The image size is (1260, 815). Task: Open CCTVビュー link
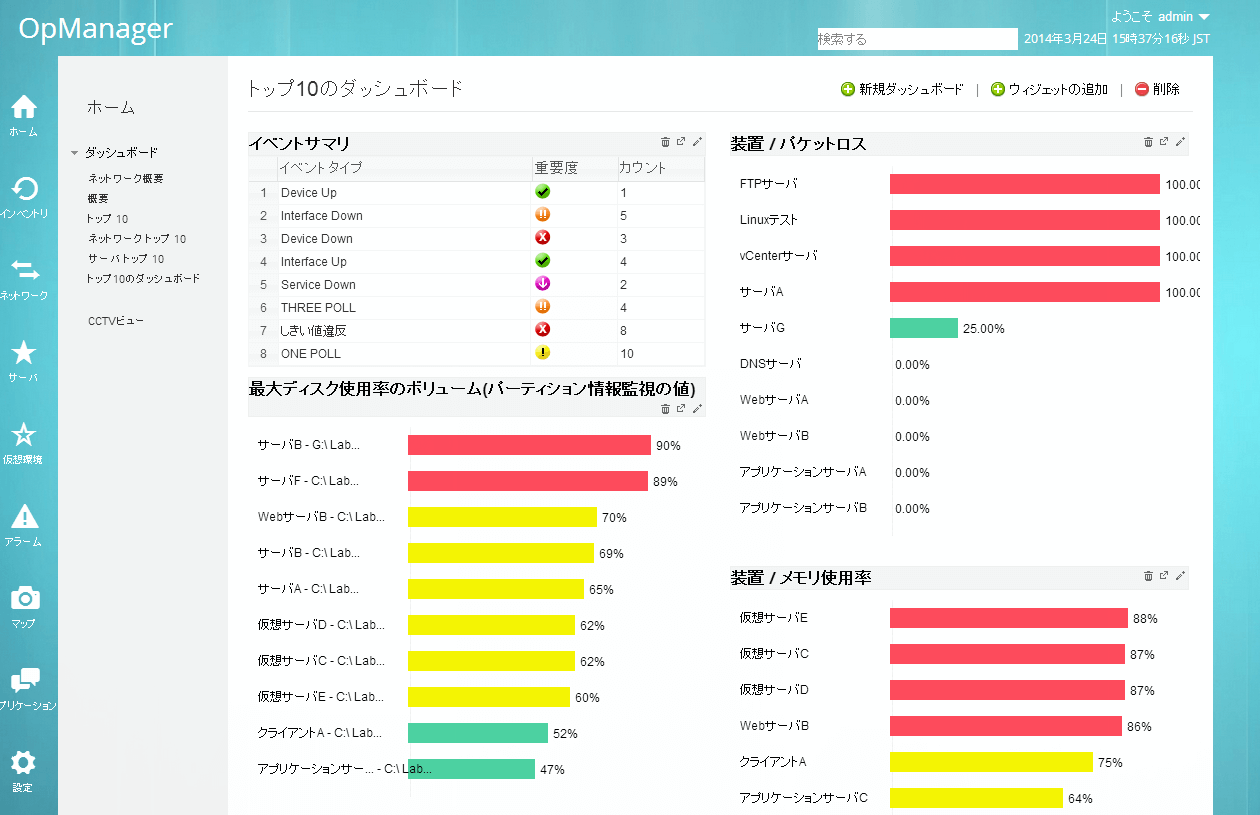click(116, 321)
